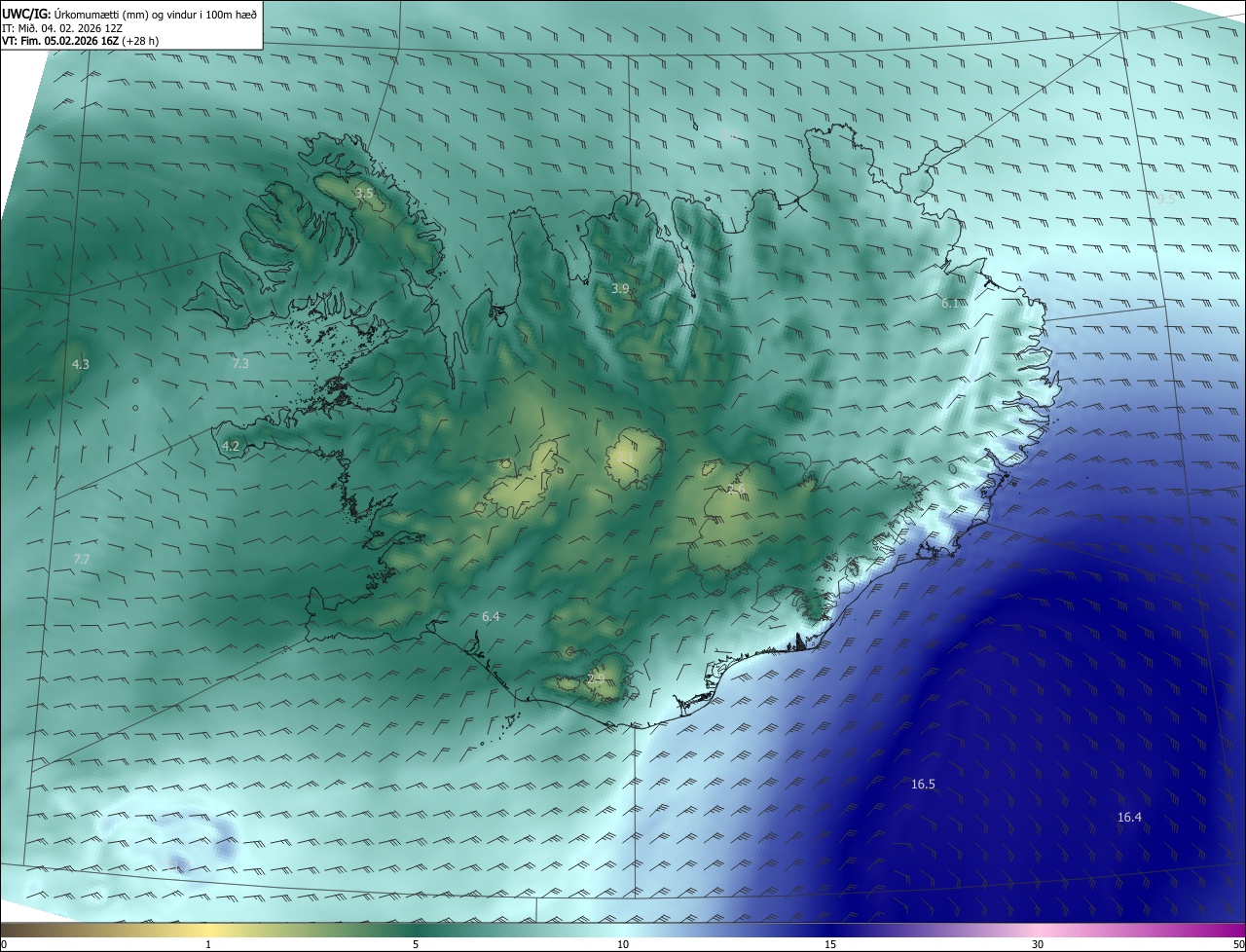Click the colour scale tick label 10

pos(623,944)
